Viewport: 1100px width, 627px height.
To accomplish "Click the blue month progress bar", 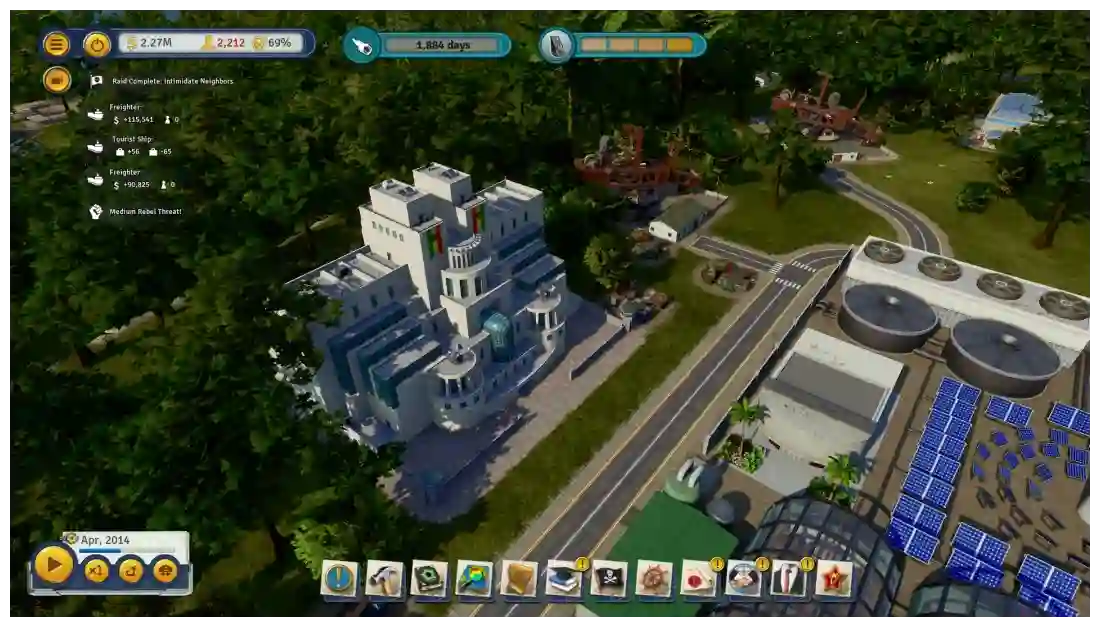I will [x=126, y=551].
